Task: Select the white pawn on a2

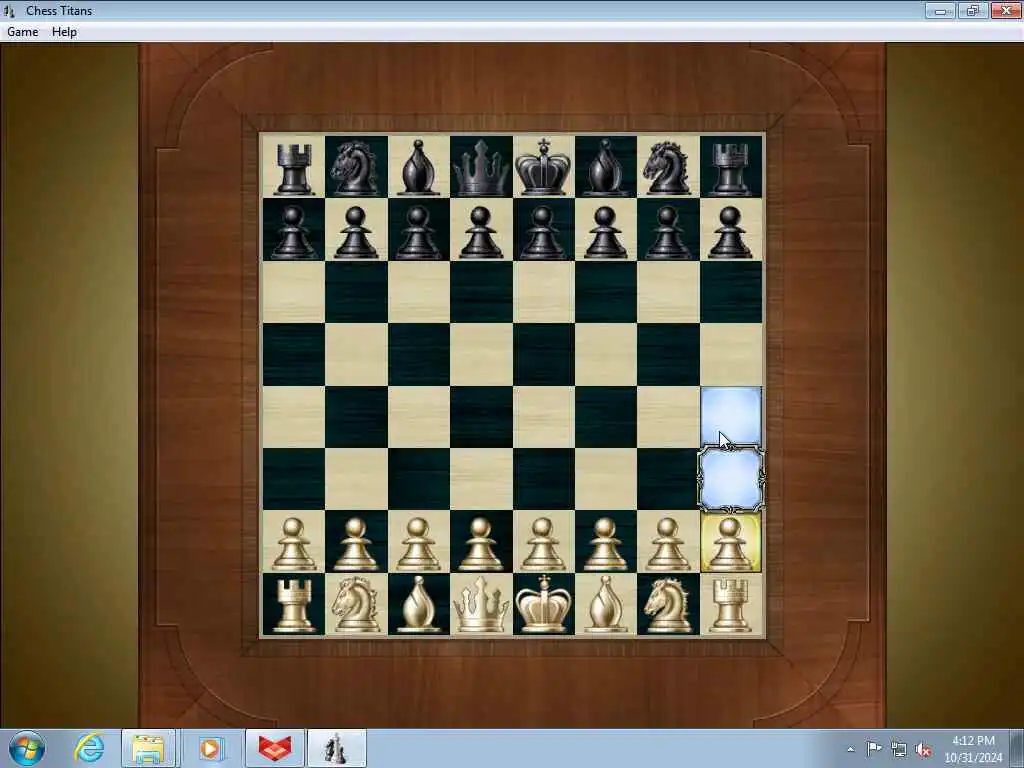Action: (x=293, y=543)
